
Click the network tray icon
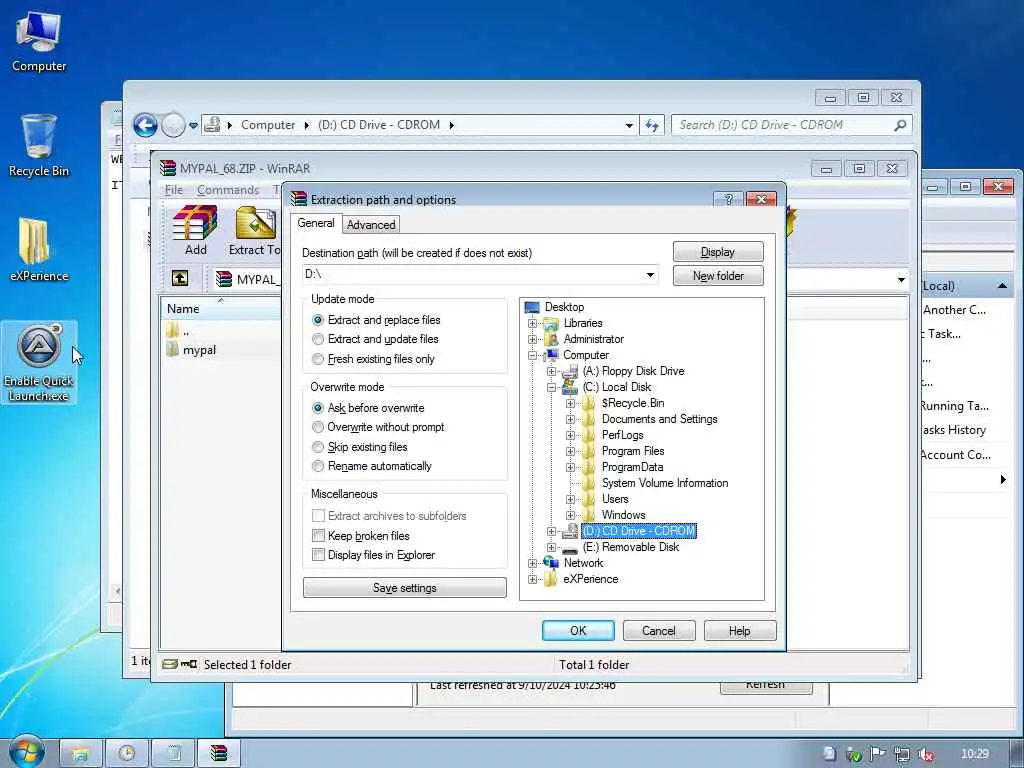[x=902, y=754]
